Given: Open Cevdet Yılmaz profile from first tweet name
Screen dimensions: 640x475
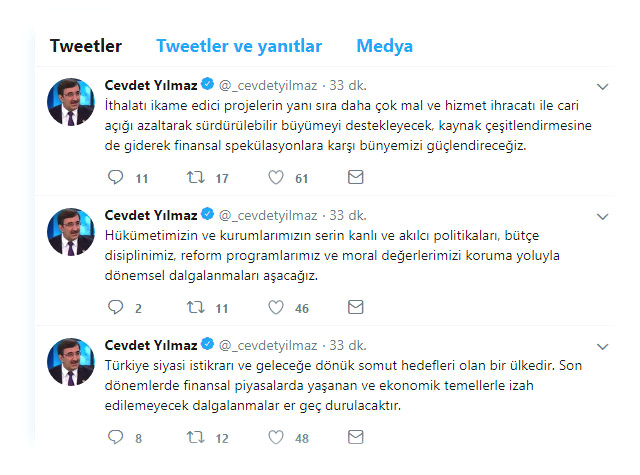Looking at the screenshot, I should coord(151,85).
